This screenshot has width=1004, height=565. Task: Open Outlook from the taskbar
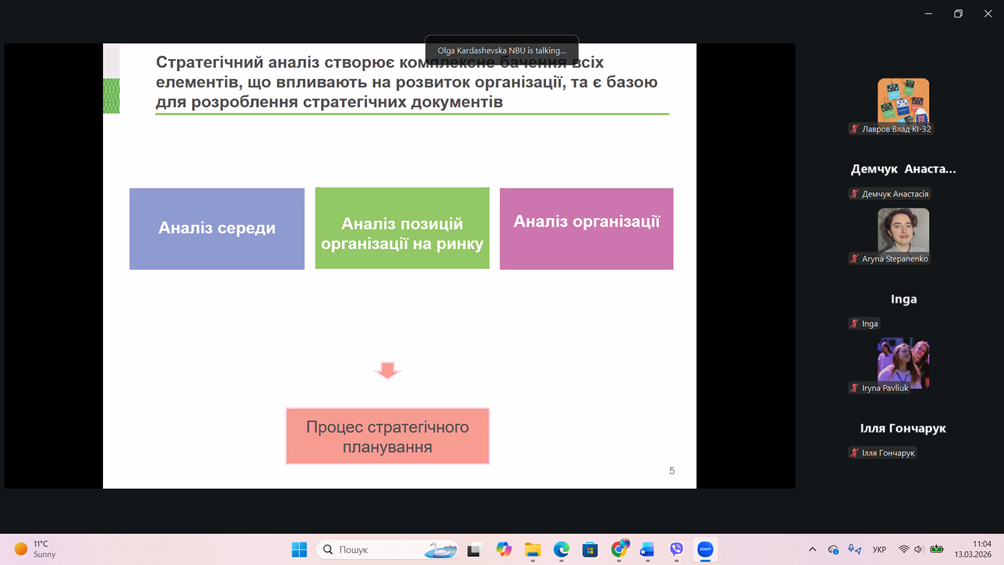[x=647, y=549]
